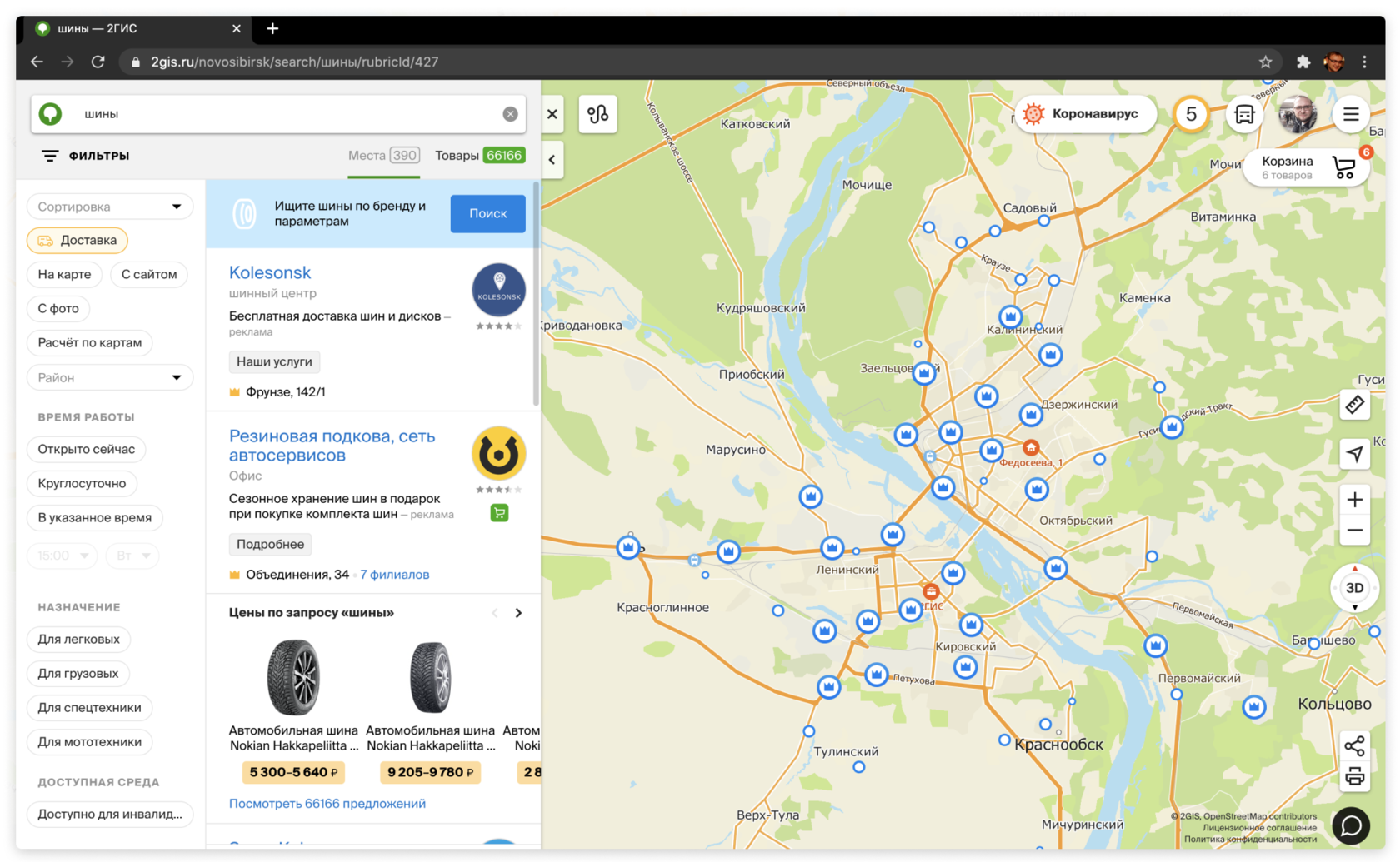Locate me with navigation arrow icon
1400x862 pixels.
(x=1355, y=454)
